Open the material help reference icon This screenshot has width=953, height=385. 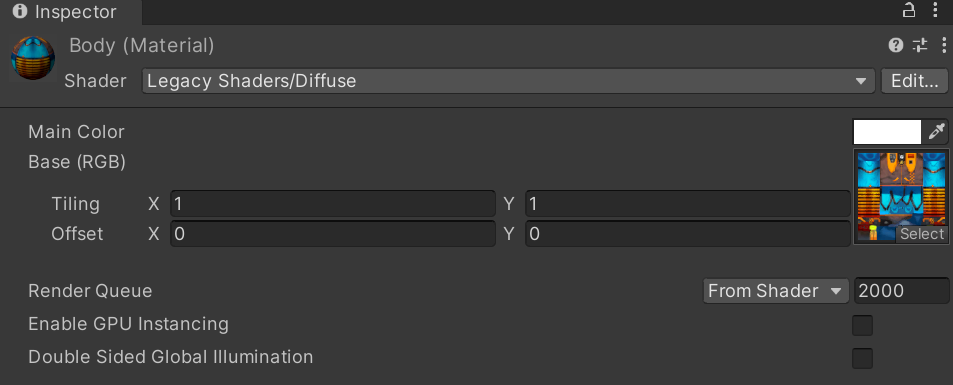pyautogui.click(x=895, y=45)
